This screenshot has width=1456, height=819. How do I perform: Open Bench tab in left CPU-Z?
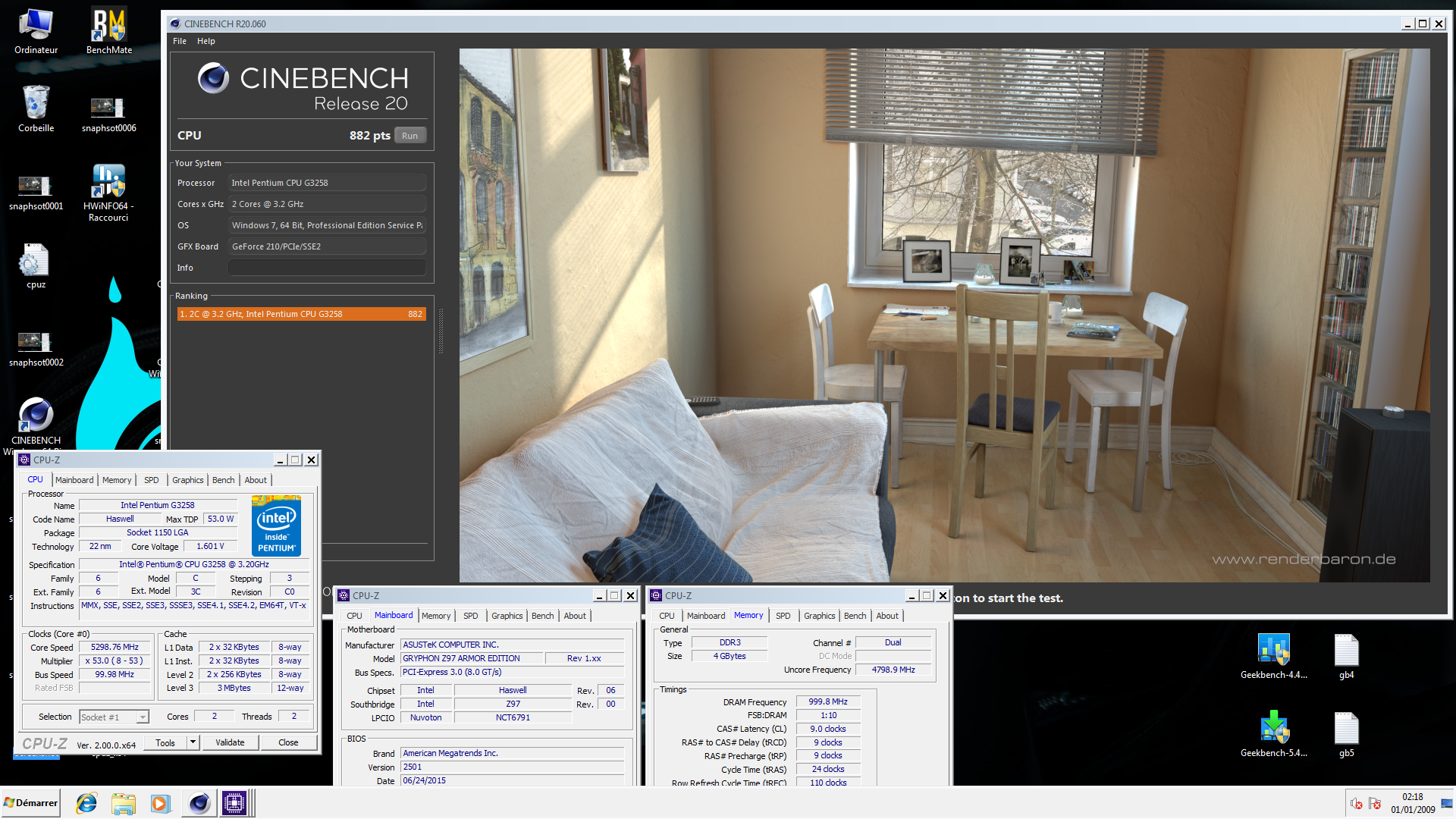[223, 480]
